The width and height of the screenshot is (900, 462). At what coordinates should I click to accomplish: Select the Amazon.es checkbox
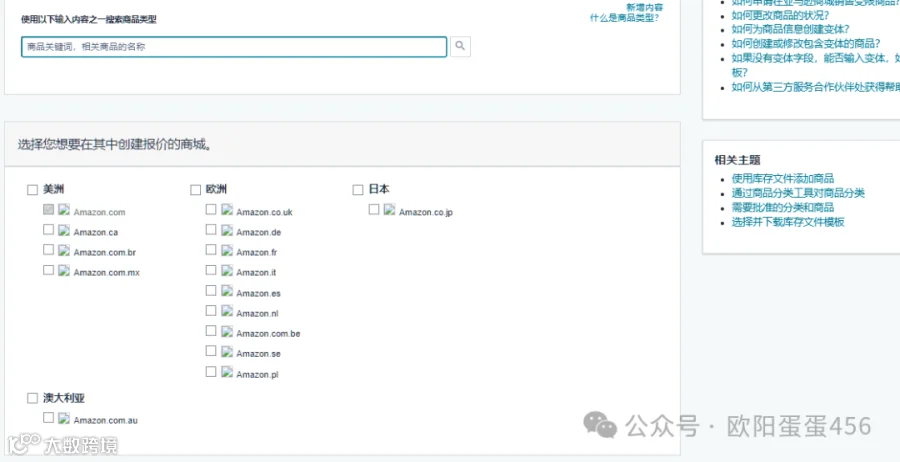coord(211,290)
